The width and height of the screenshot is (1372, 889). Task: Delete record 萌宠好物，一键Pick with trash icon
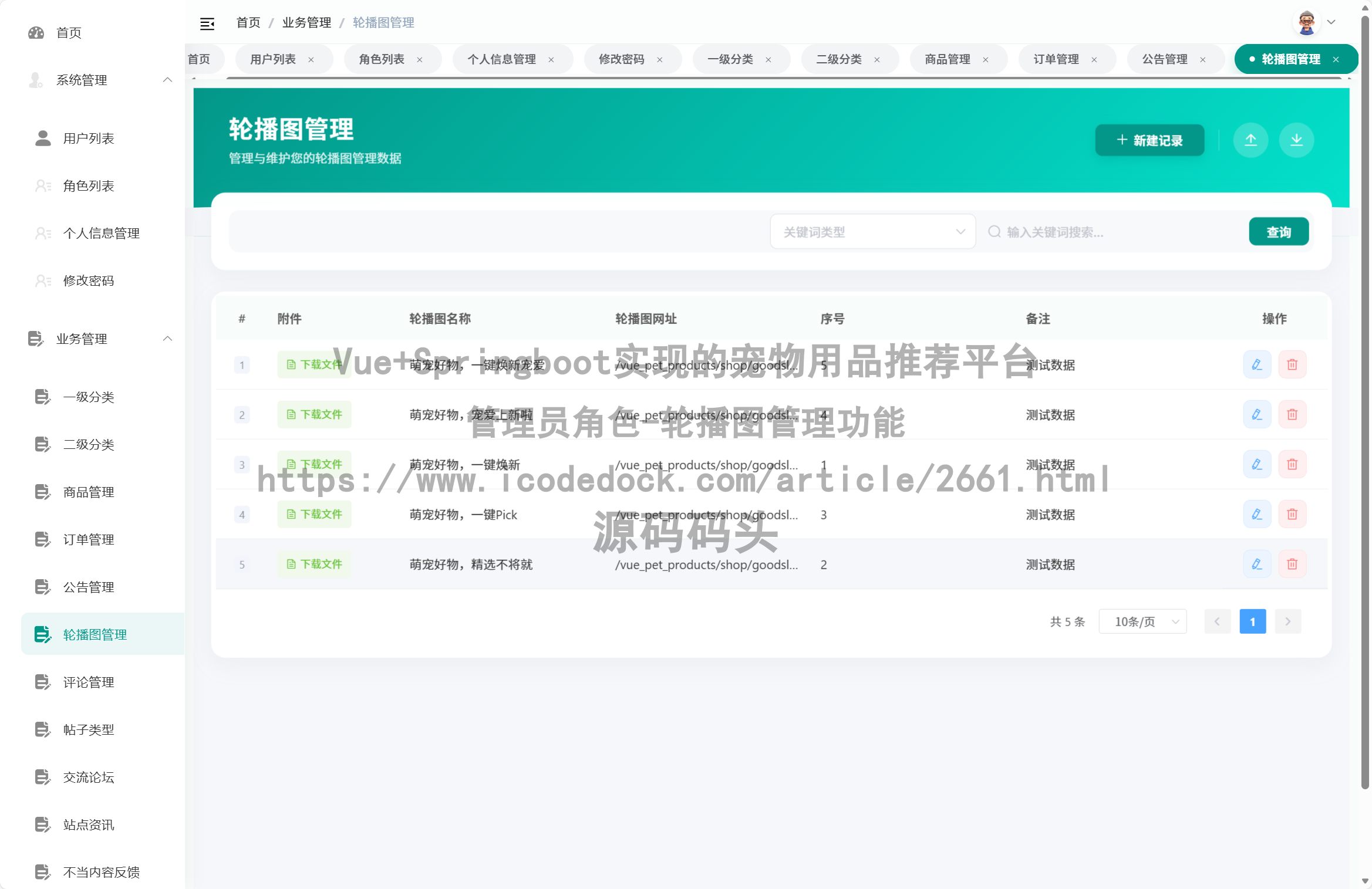[1292, 514]
